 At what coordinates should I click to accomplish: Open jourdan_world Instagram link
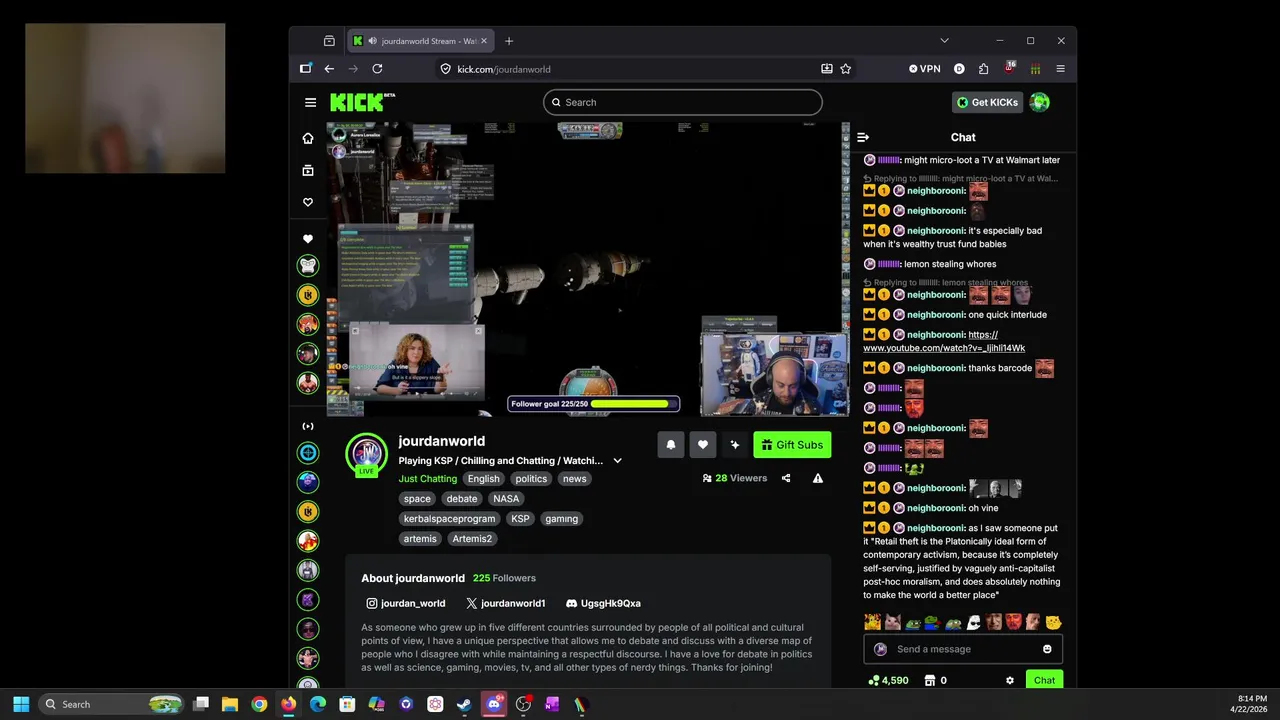[406, 604]
